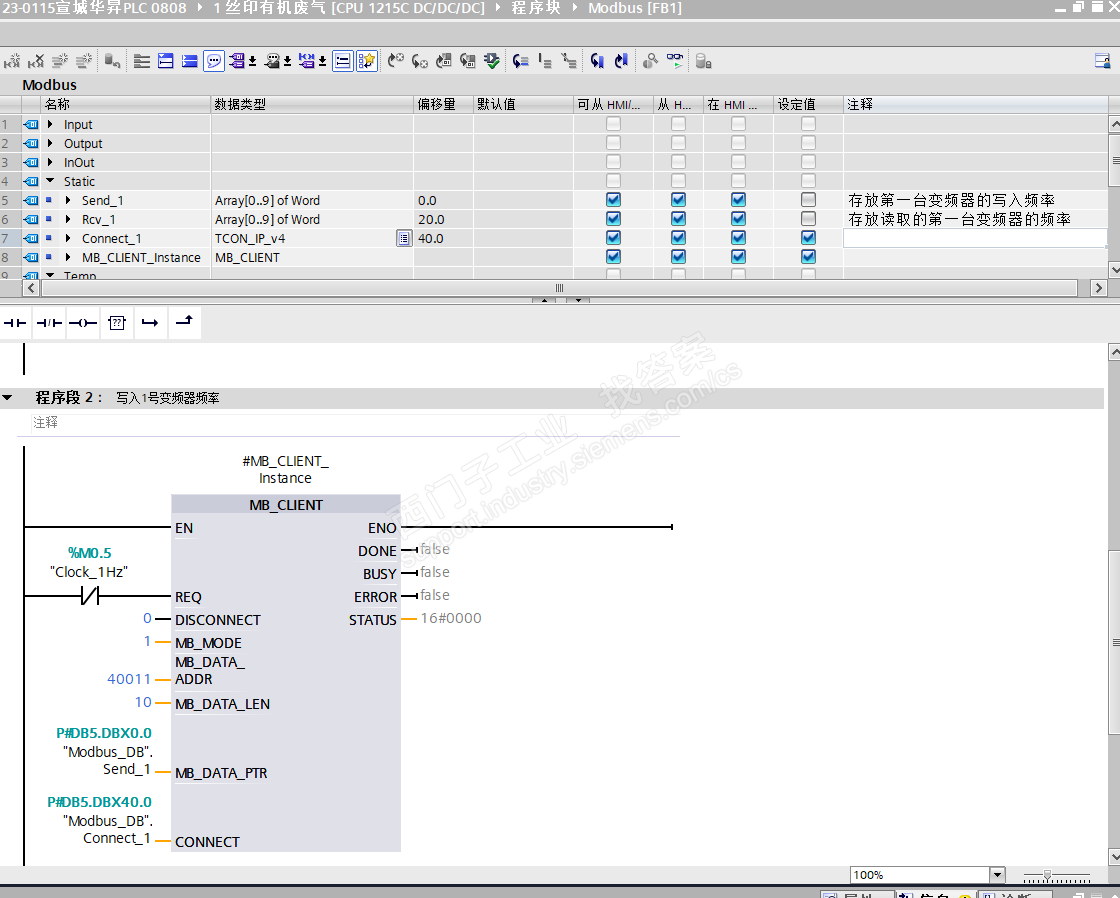
Task: Uncheck HMI accessible for Send_1
Action: (614, 200)
